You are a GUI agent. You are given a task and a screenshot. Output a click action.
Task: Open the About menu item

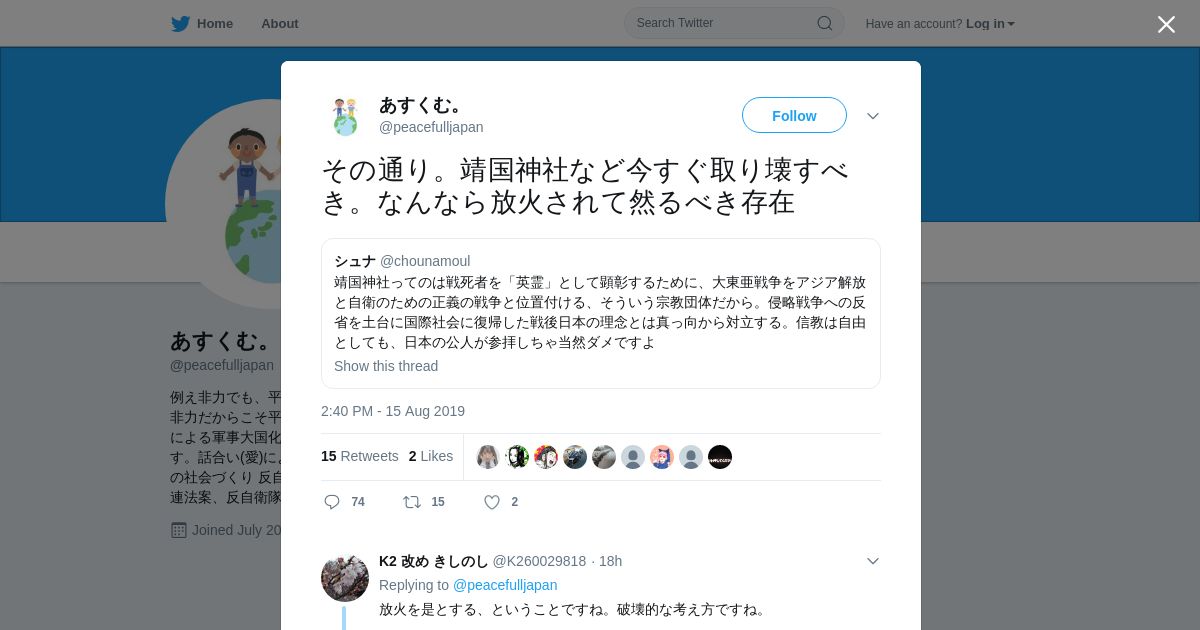(x=280, y=23)
